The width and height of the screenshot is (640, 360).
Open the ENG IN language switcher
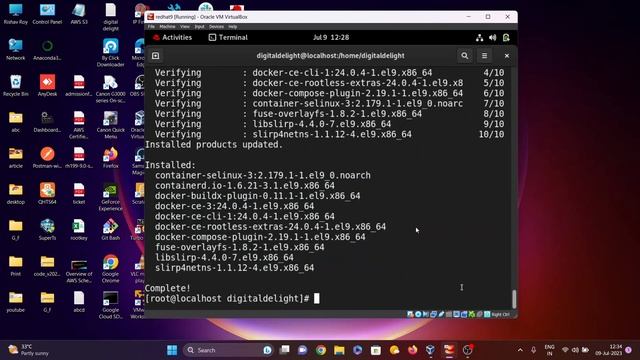pos(549,350)
